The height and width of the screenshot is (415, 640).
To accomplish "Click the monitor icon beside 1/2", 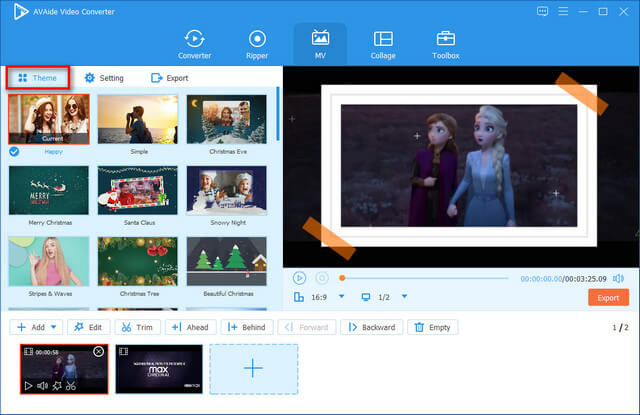I will coord(366,297).
